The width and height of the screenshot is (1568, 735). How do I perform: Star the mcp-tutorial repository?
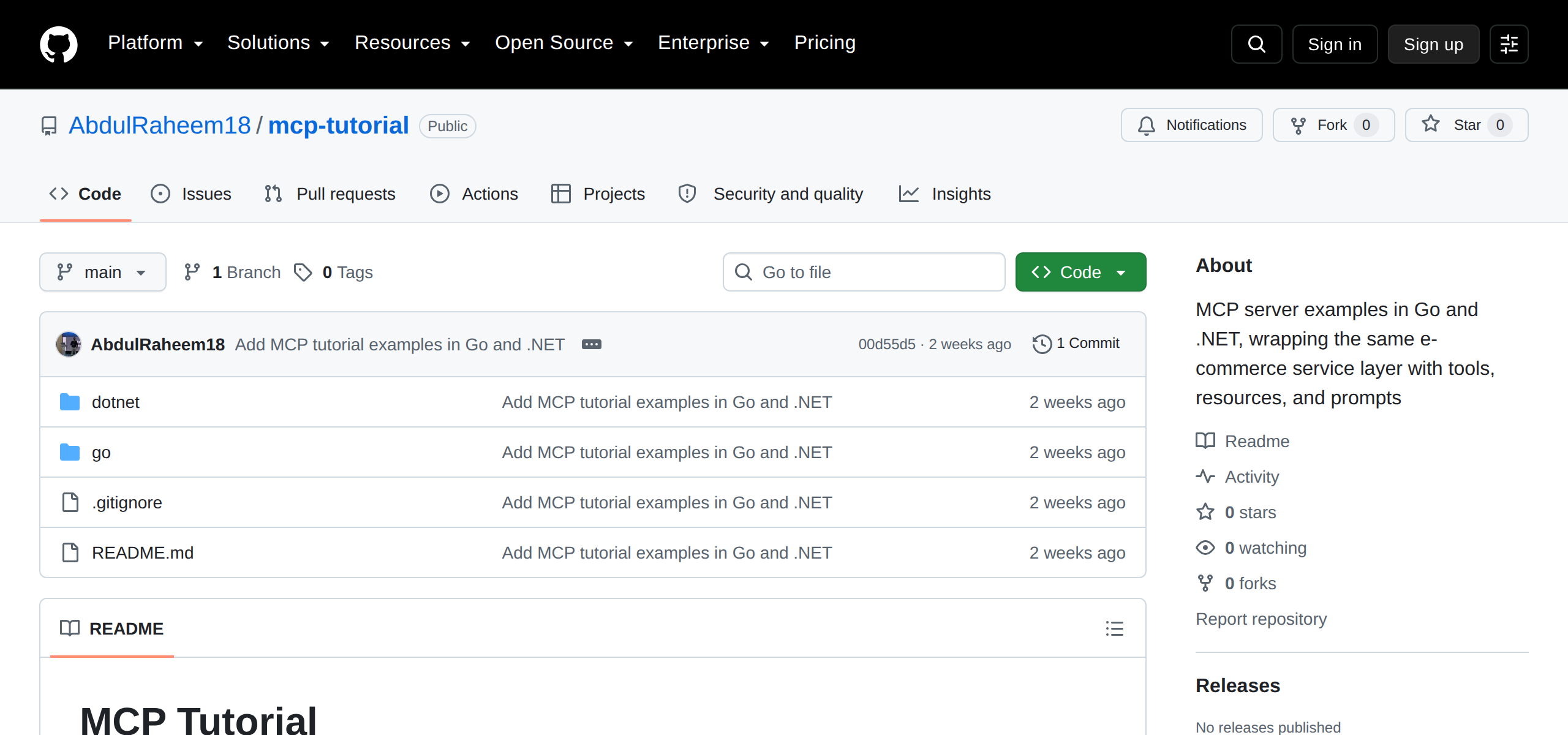click(x=1466, y=125)
